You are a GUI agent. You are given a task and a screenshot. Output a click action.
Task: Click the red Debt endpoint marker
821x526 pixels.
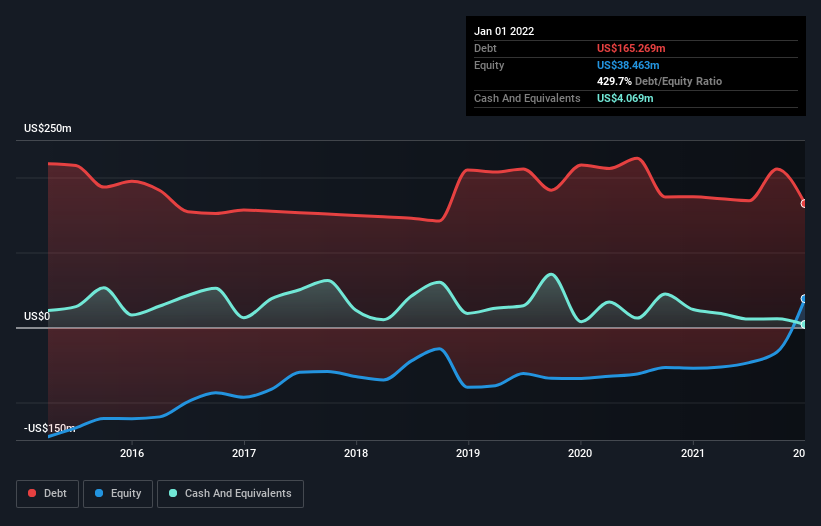(x=804, y=204)
